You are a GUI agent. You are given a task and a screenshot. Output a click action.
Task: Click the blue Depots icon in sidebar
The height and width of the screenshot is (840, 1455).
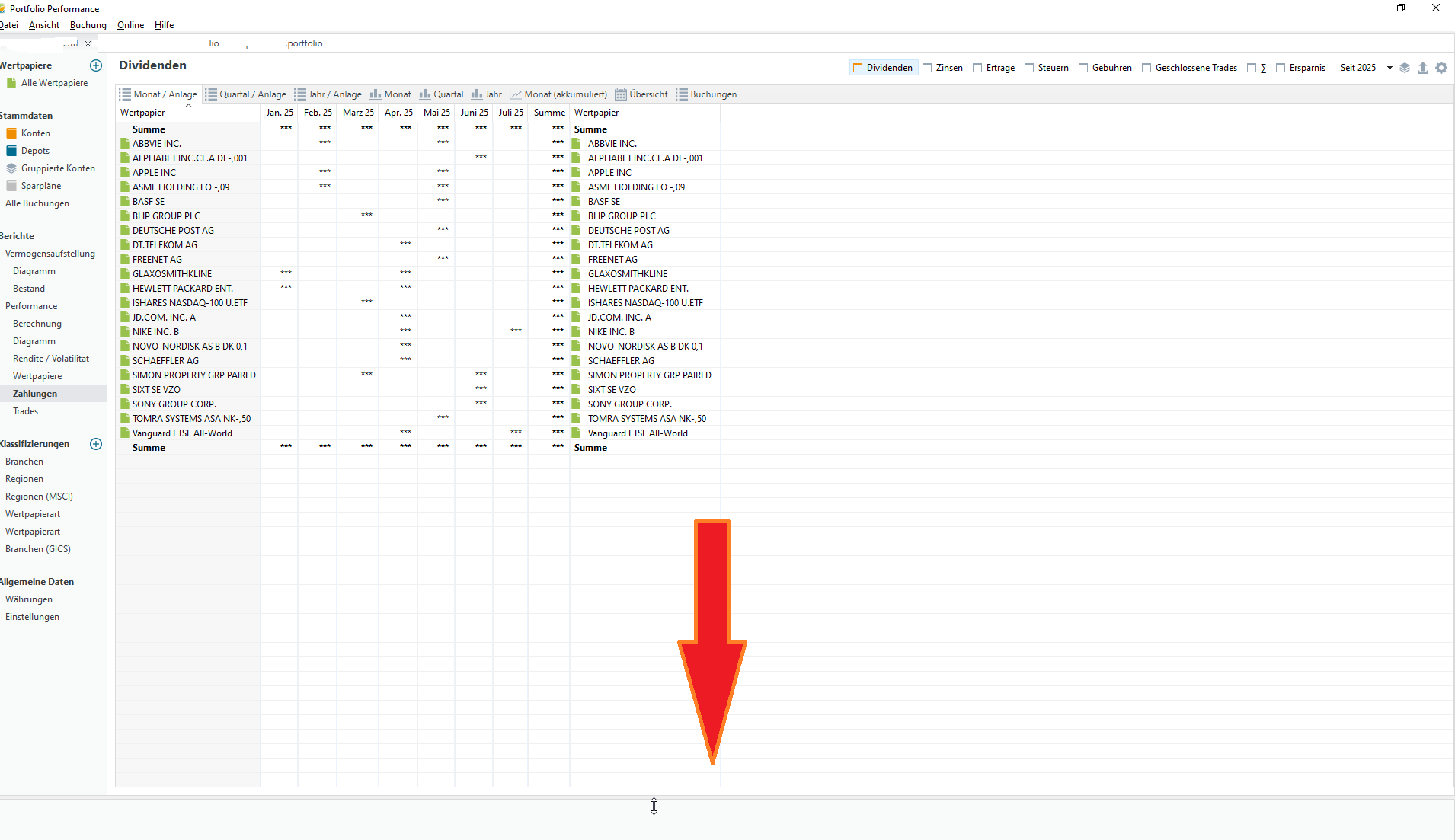(x=11, y=151)
